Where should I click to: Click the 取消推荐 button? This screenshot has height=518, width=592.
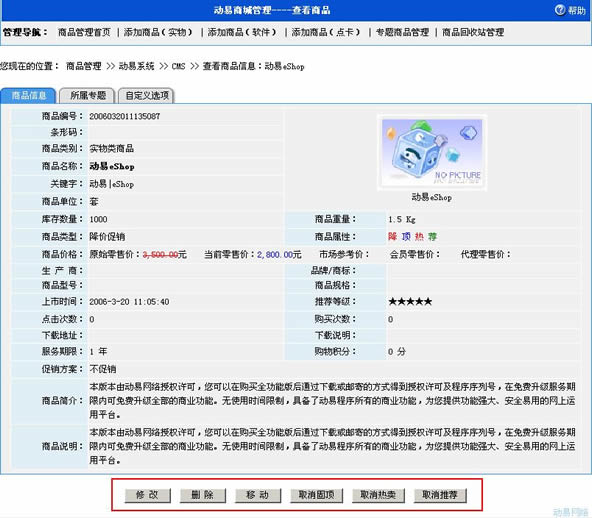pyautogui.click(x=440, y=495)
